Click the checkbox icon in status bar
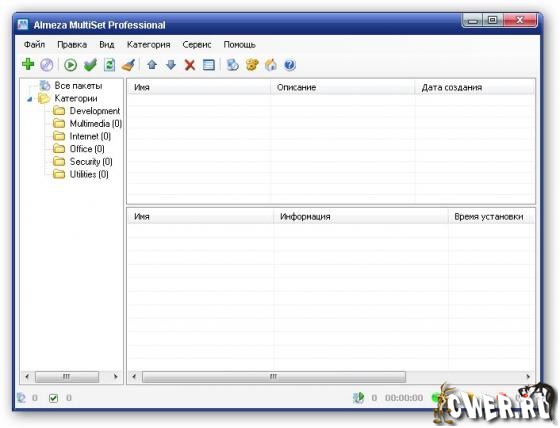Screen dimensions: 560x428 point(53,398)
